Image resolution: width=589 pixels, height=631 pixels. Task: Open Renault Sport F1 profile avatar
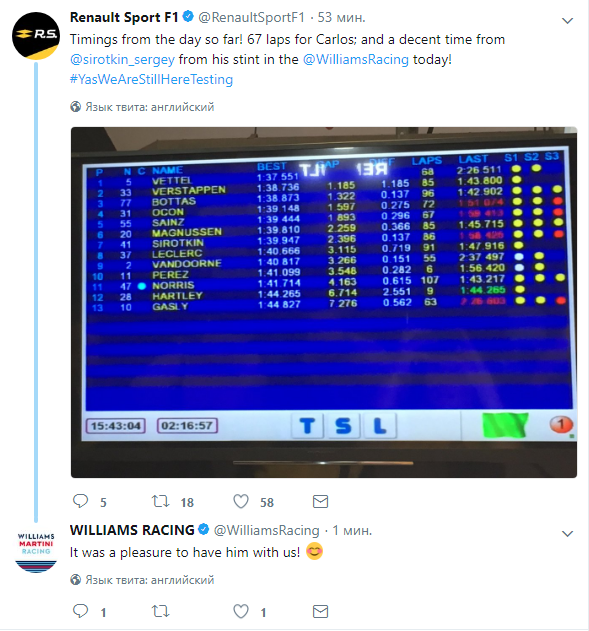(36, 36)
